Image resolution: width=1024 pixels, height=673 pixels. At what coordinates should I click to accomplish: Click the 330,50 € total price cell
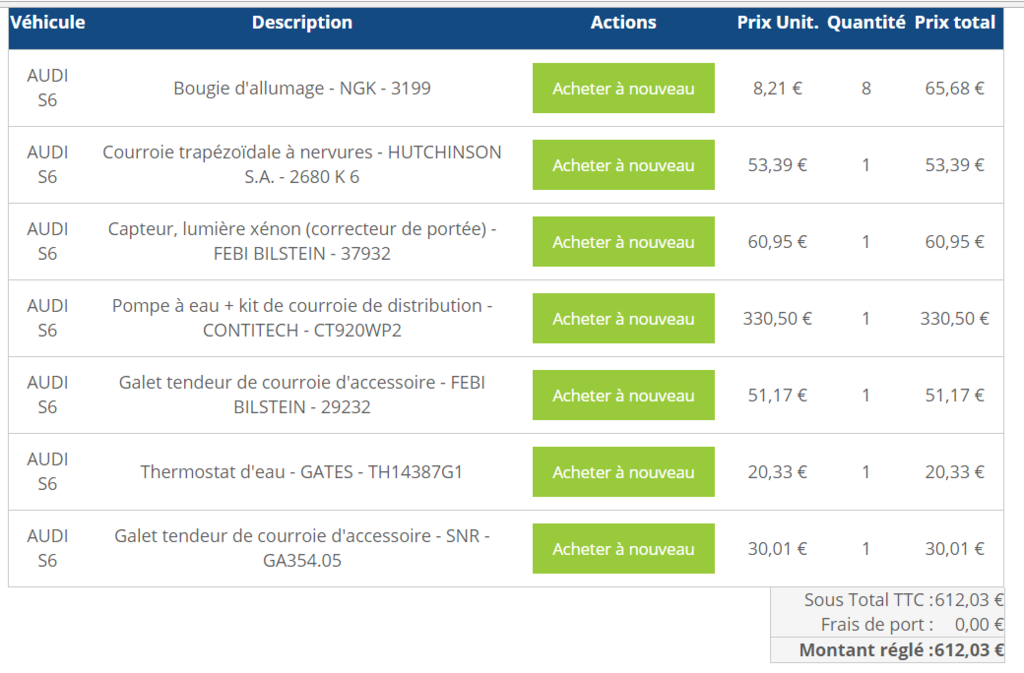tap(954, 319)
